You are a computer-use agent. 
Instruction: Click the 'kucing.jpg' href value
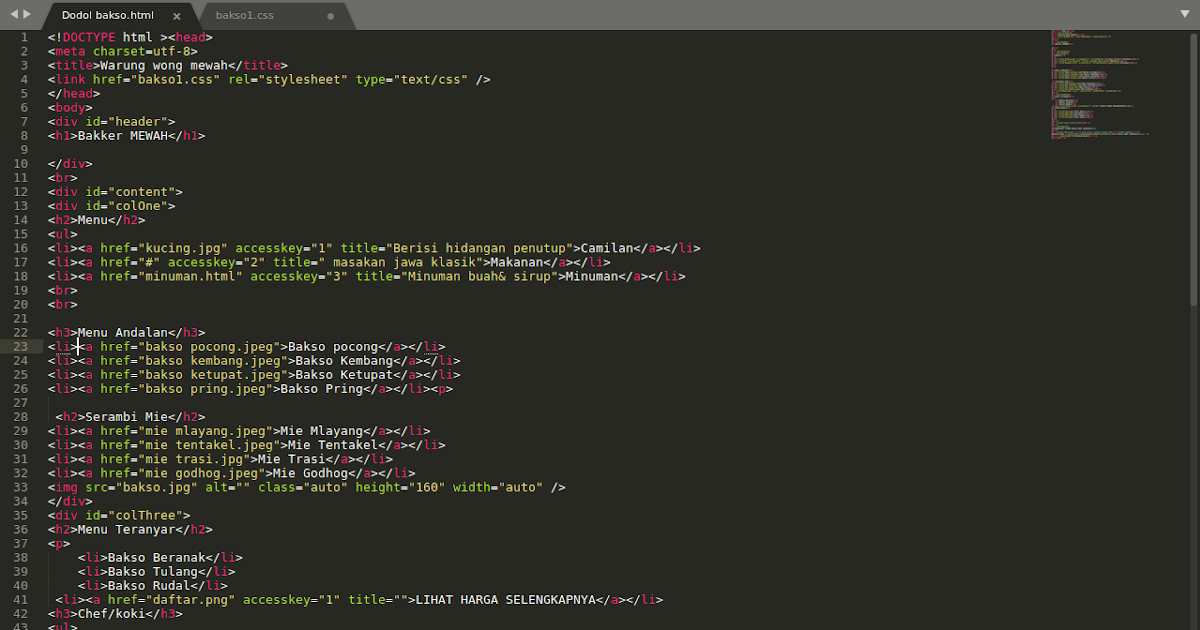click(x=185, y=248)
